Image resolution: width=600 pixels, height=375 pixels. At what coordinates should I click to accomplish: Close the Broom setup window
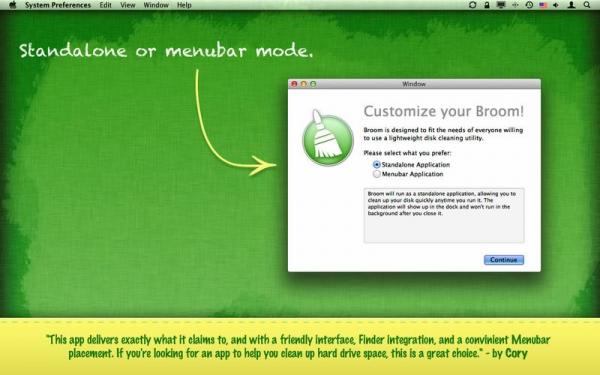[x=294, y=84]
